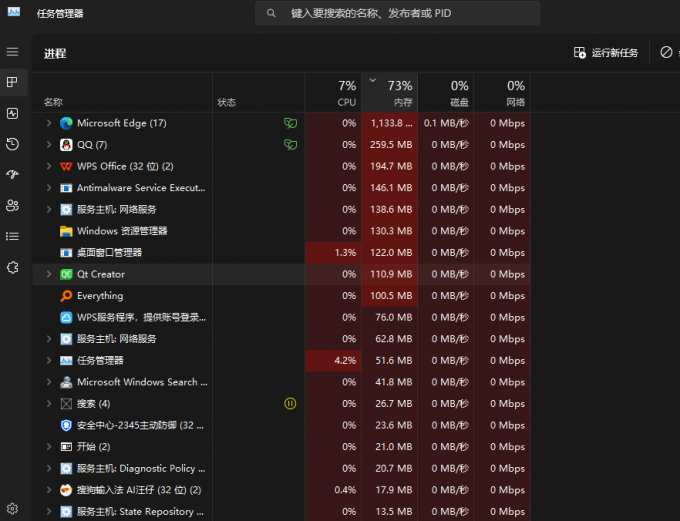The image size is (680, 521).
Task: Click the 146.1 MB value for Antimalware Service
Action: pos(391,188)
